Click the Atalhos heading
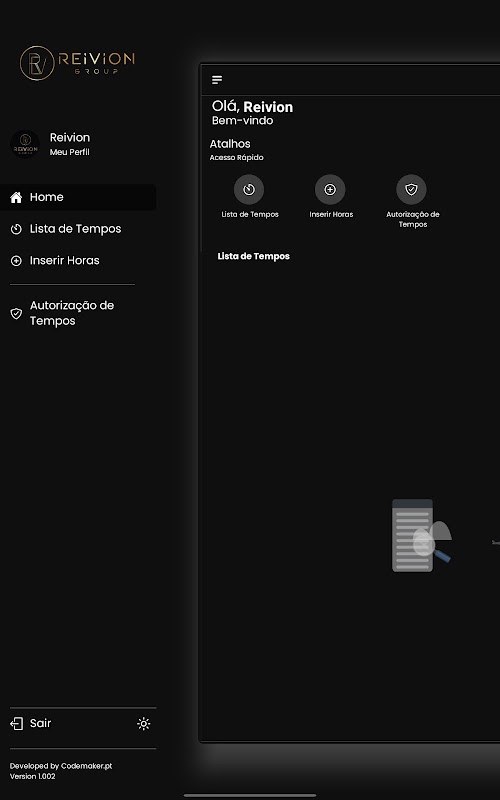Image resolution: width=500 pixels, height=800 pixels. point(230,144)
